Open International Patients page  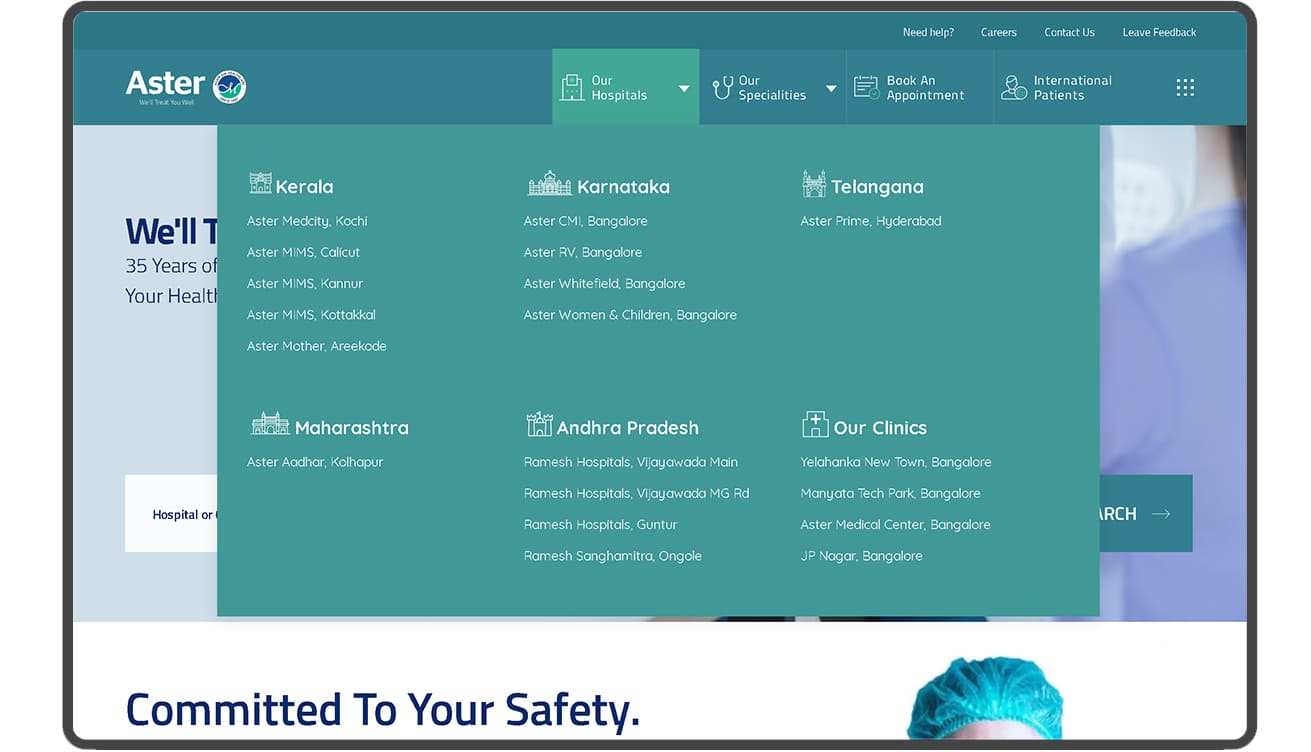point(1067,87)
